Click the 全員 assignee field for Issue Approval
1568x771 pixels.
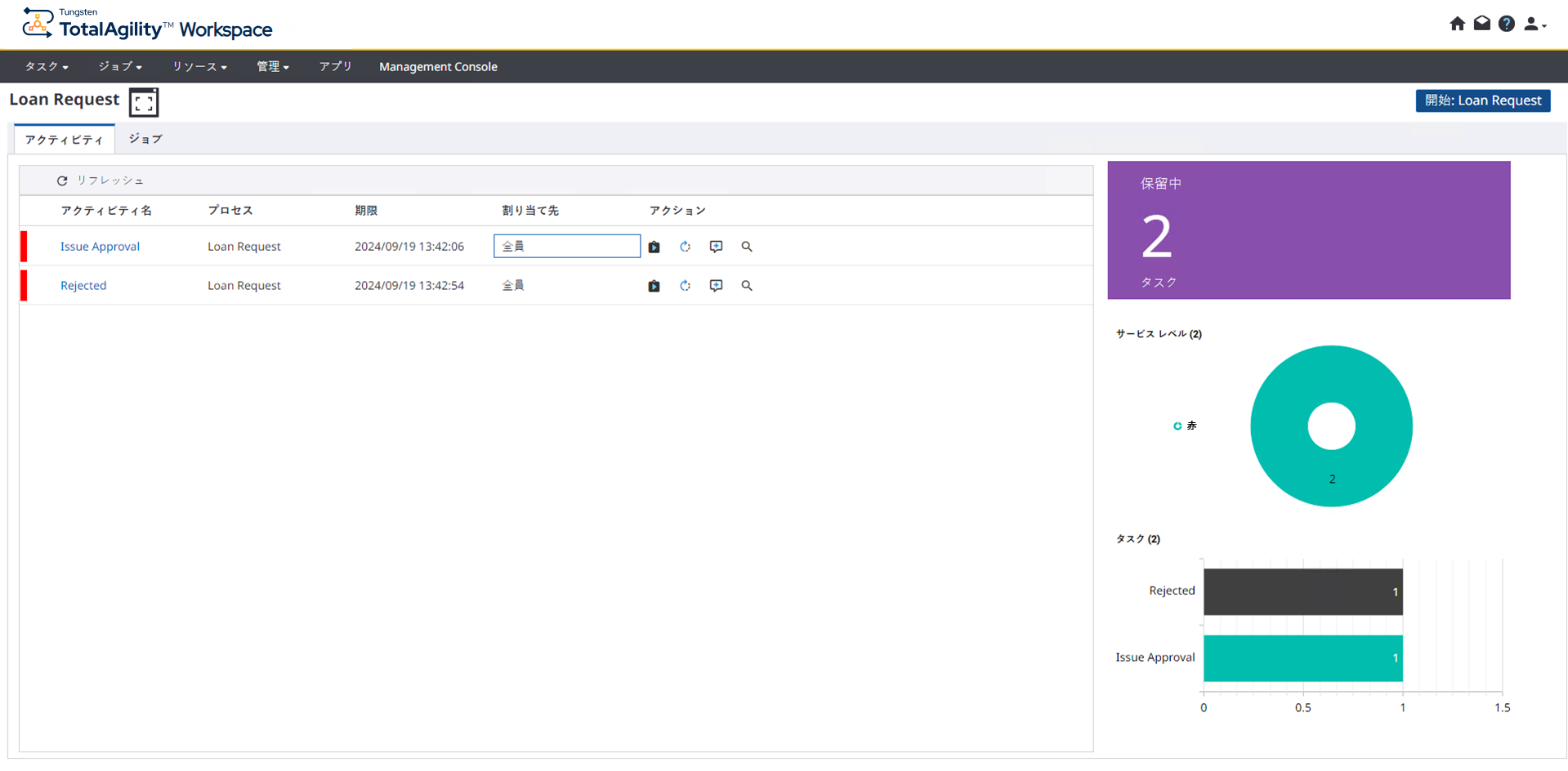[566, 247]
